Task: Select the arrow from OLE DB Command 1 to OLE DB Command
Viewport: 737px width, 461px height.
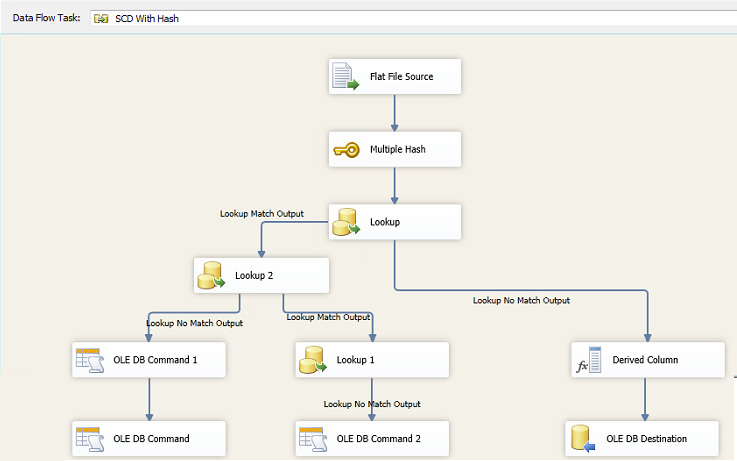Action: (x=149, y=399)
